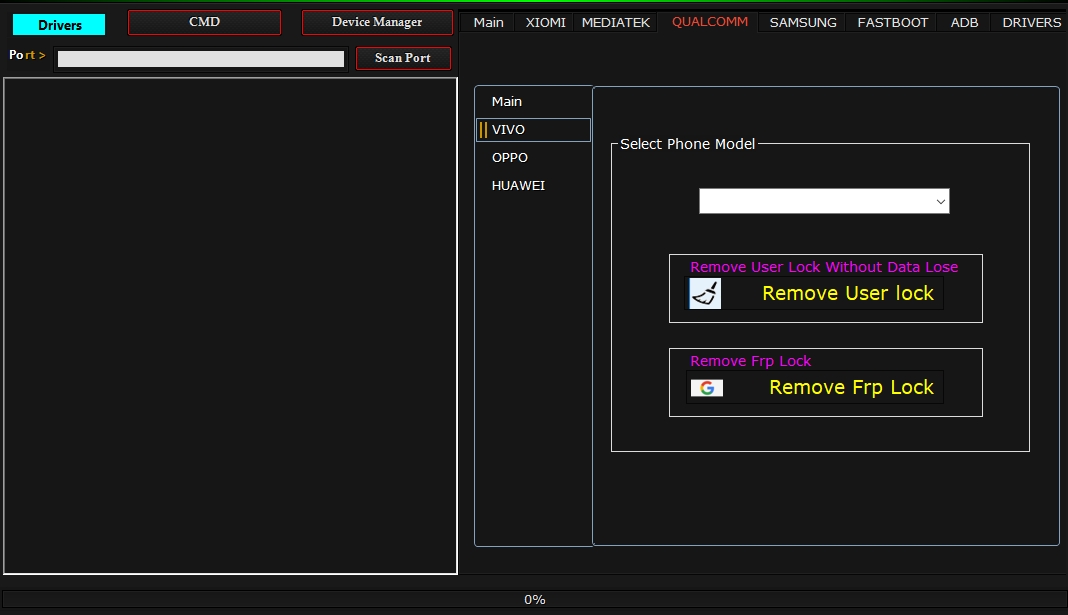
Task: Click the 'Remove User Lock Without Data Lose' label
Action: [x=824, y=267]
